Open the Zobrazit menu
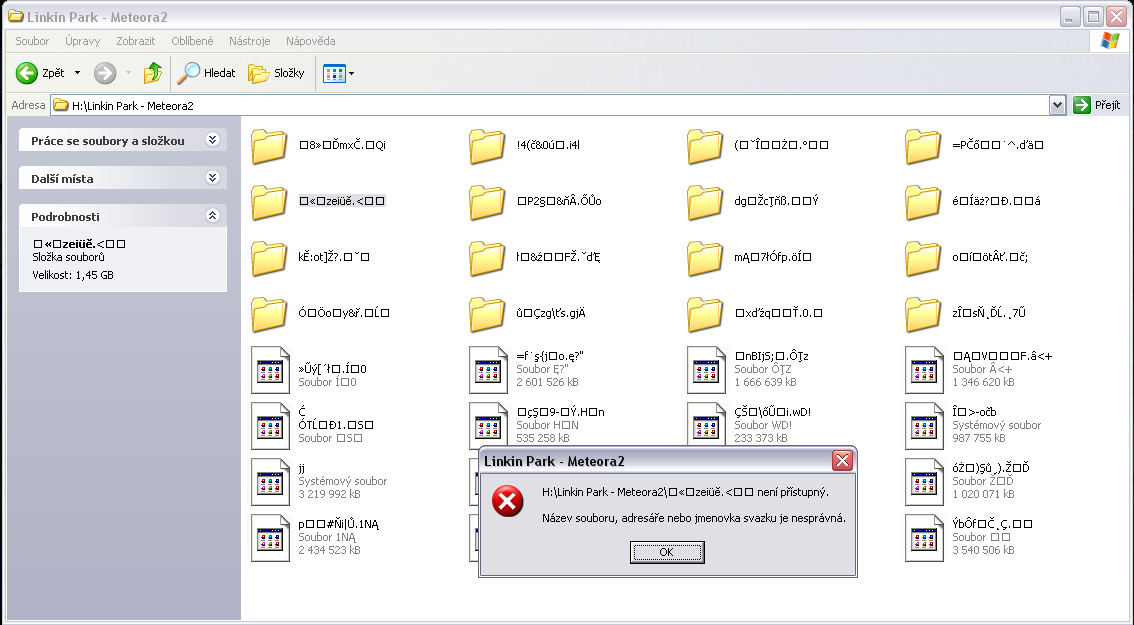 [x=136, y=41]
